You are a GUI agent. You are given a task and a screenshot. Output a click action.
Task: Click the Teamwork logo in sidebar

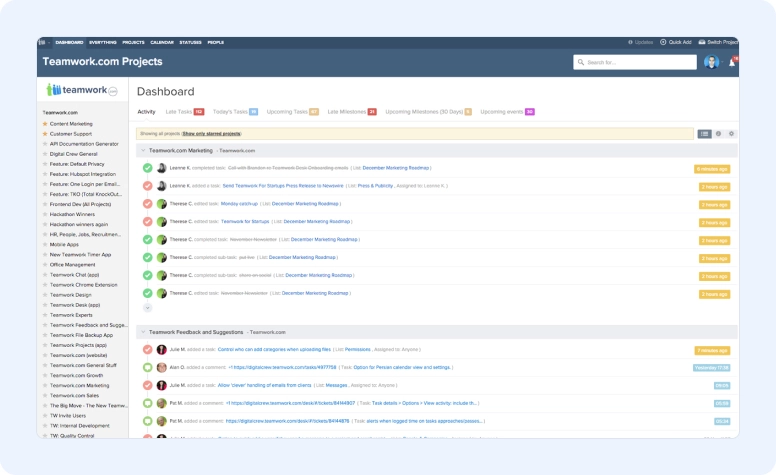tap(82, 90)
